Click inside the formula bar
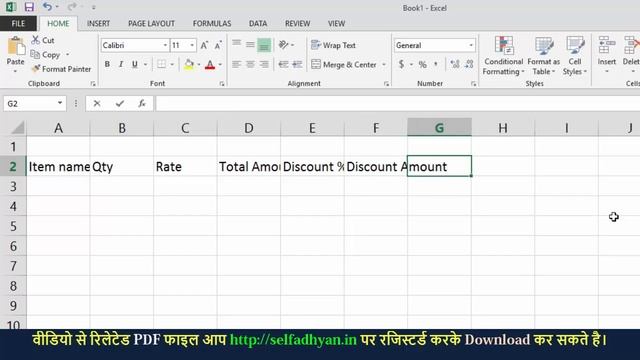The height and width of the screenshot is (360, 640). 398,104
